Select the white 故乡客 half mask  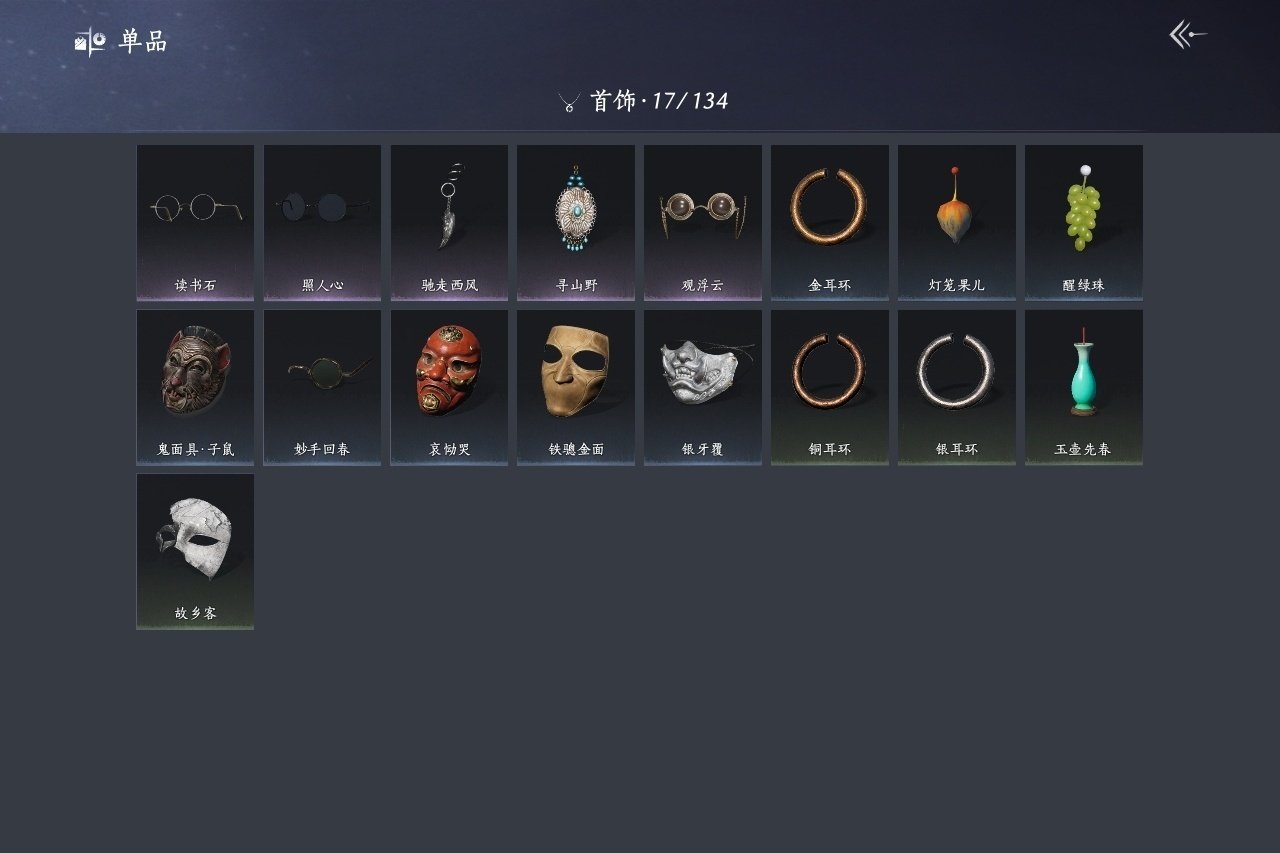click(195, 552)
